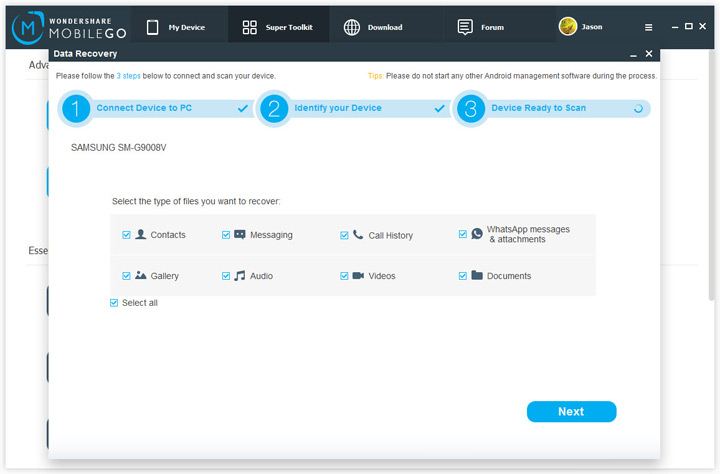Click the MobileGo logo icon

[x=28, y=28]
